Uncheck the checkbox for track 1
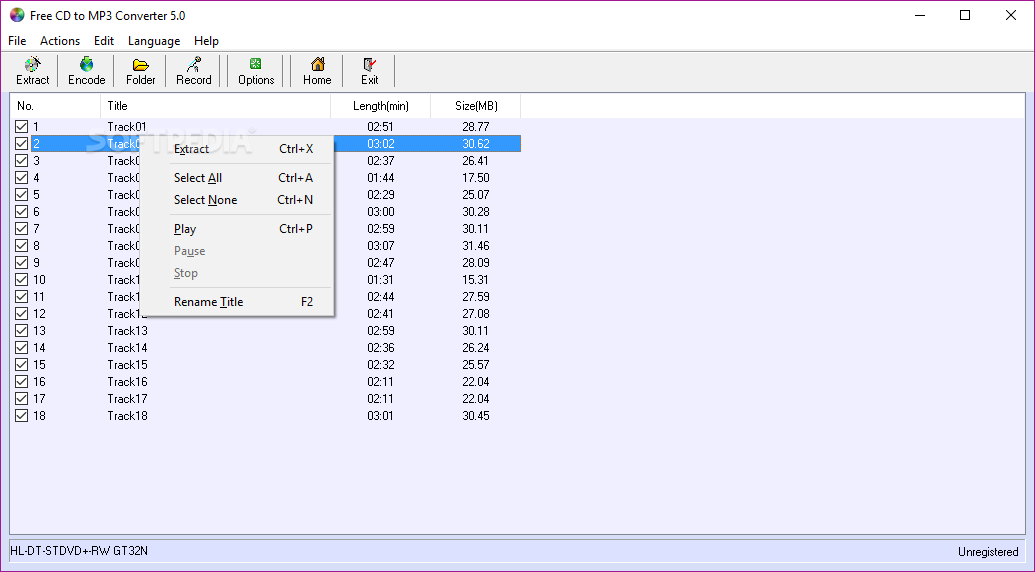The image size is (1035, 572). pos(22,127)
